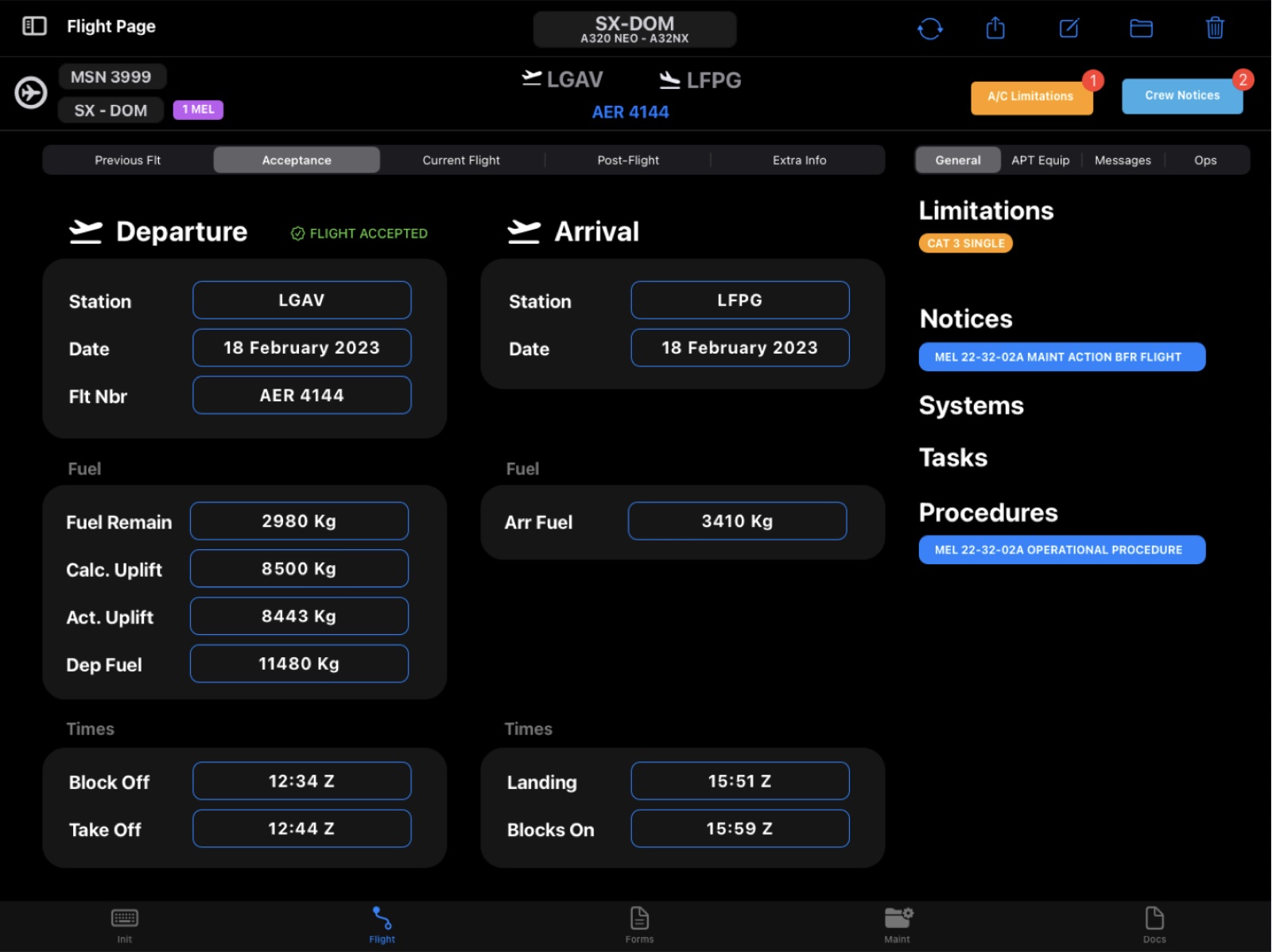Edit the departure Date field
The image size is (1272, 952).
coord(302,348)
